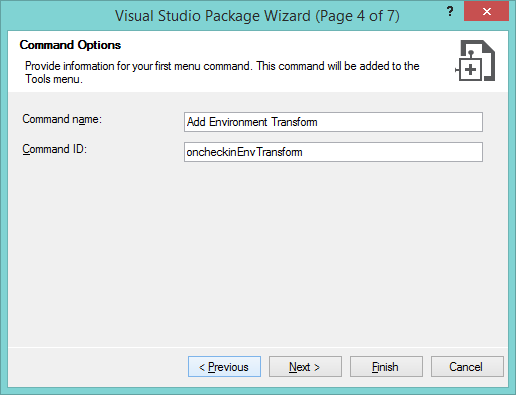The width and height of the screenshot is (516, 395).
Task: Click Finish to complete the wizard
Action: [386, 367]
